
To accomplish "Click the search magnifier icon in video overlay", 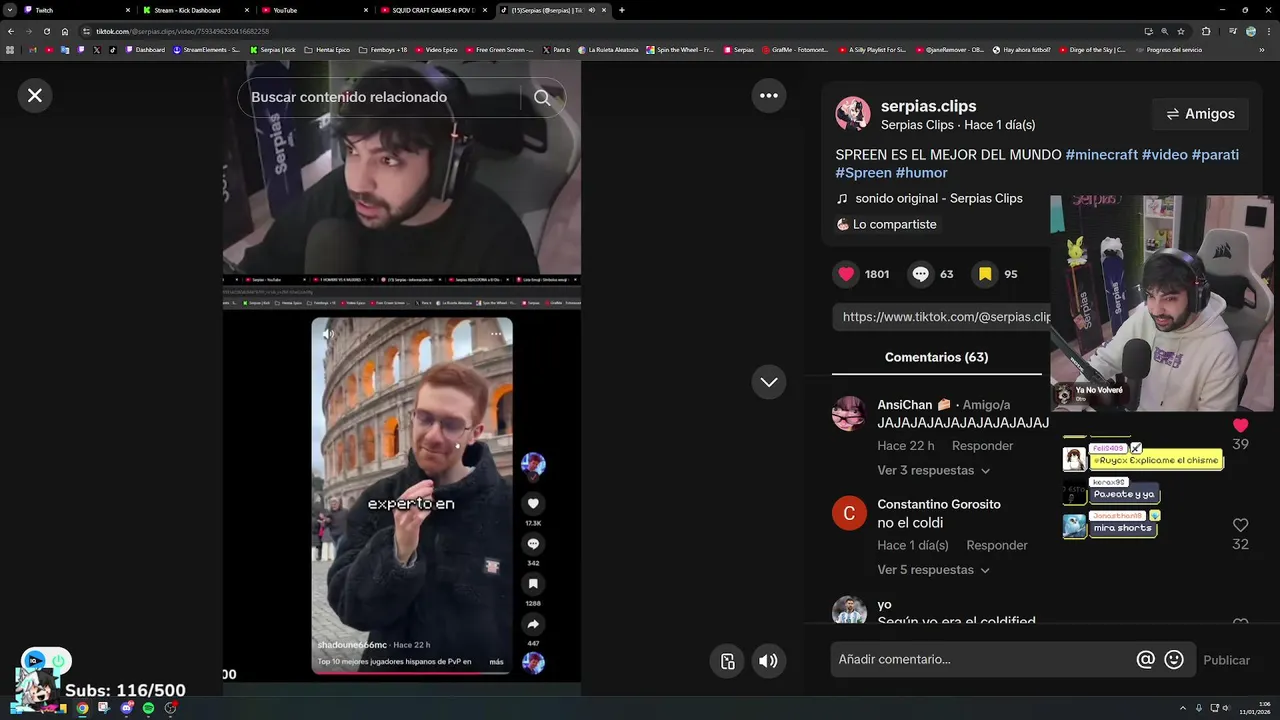I will click(x=542, y=97).
